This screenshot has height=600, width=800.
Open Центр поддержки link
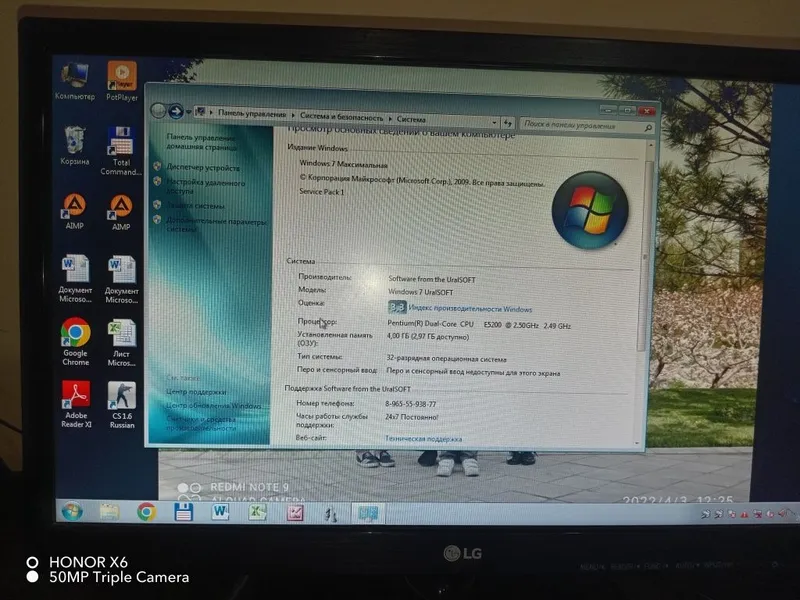(x=195, y=392)
